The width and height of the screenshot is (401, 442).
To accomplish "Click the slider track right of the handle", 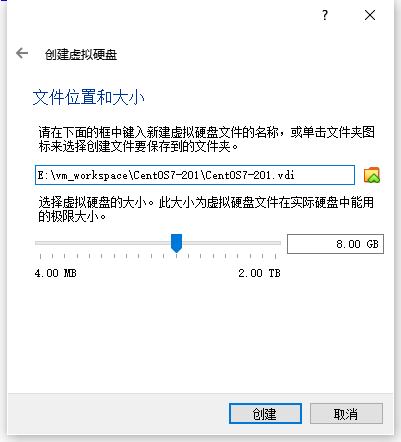I will click(x=231, y=243).
